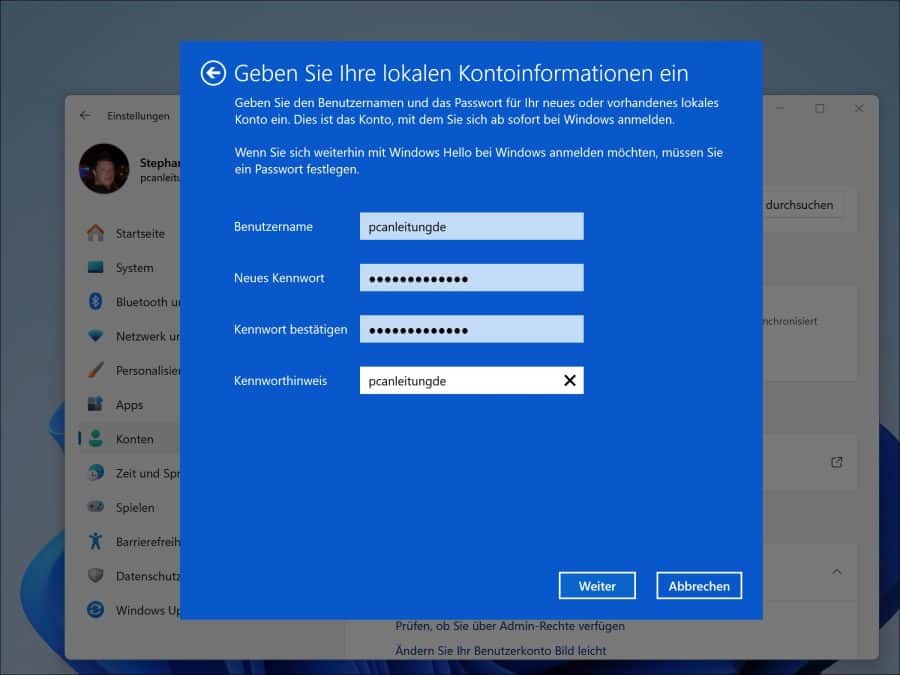Click the external link icon on the right
Image resolution: width=900 pixels, height=675 pixels.
click(x=835, y=464)
